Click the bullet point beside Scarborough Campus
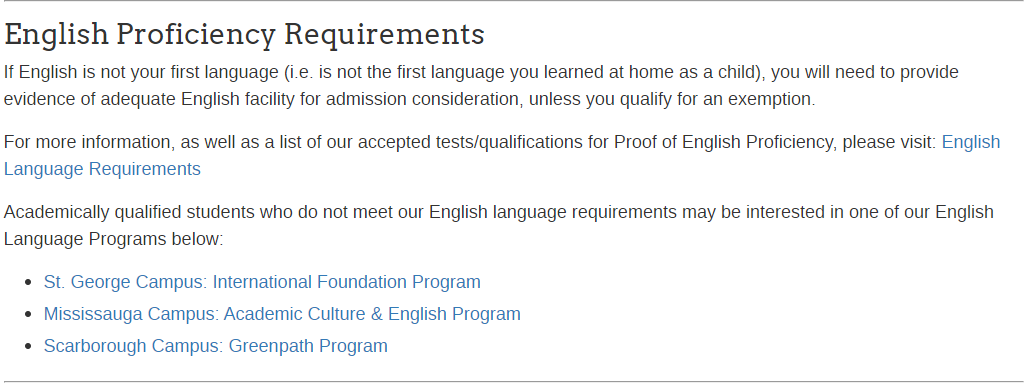Screen dimensions: 1026x384 pyautogui.click(x=27, y=346)
